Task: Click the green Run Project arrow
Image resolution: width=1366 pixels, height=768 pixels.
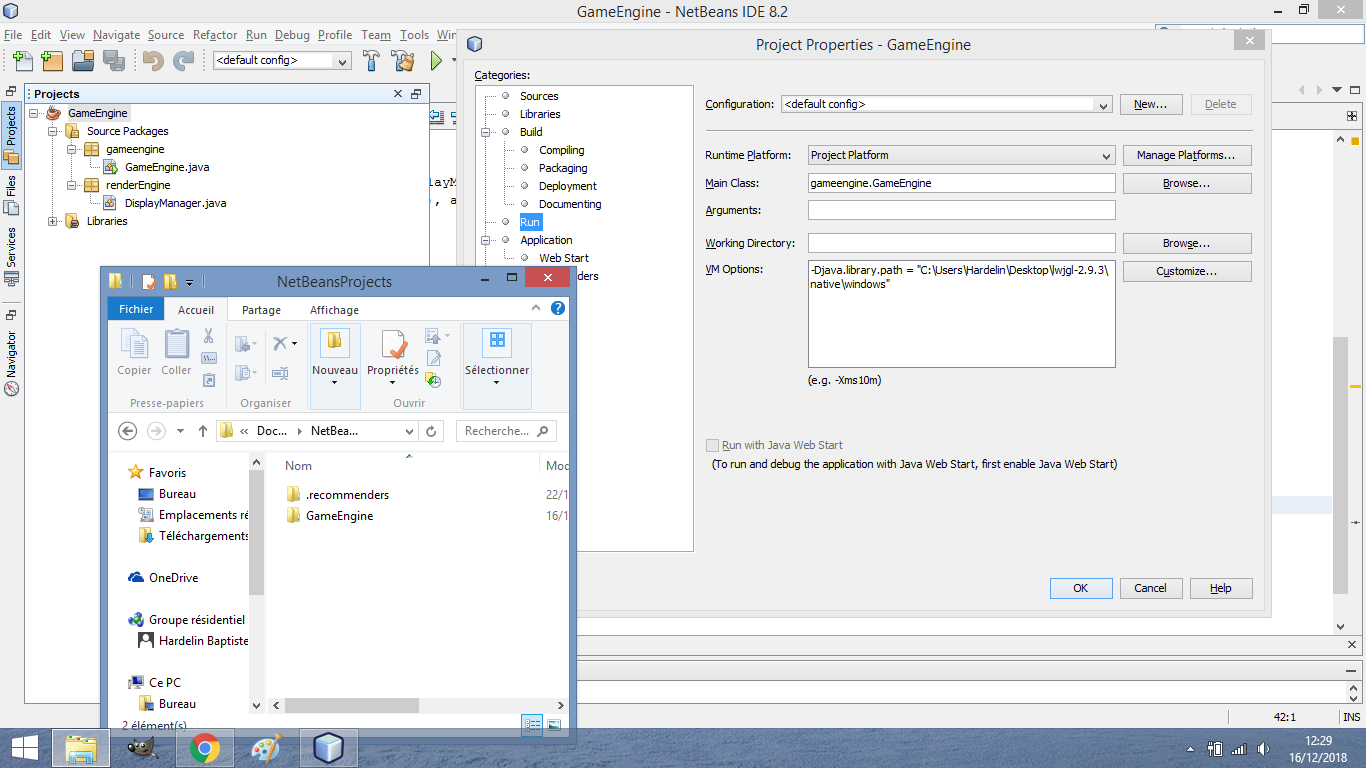Action: point(436,60)
